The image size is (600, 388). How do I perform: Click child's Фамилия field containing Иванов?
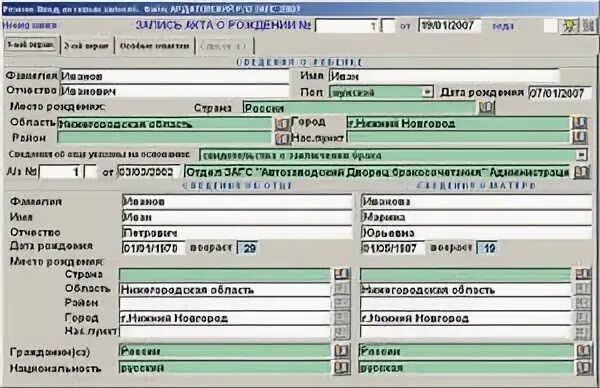click(174, 76)
